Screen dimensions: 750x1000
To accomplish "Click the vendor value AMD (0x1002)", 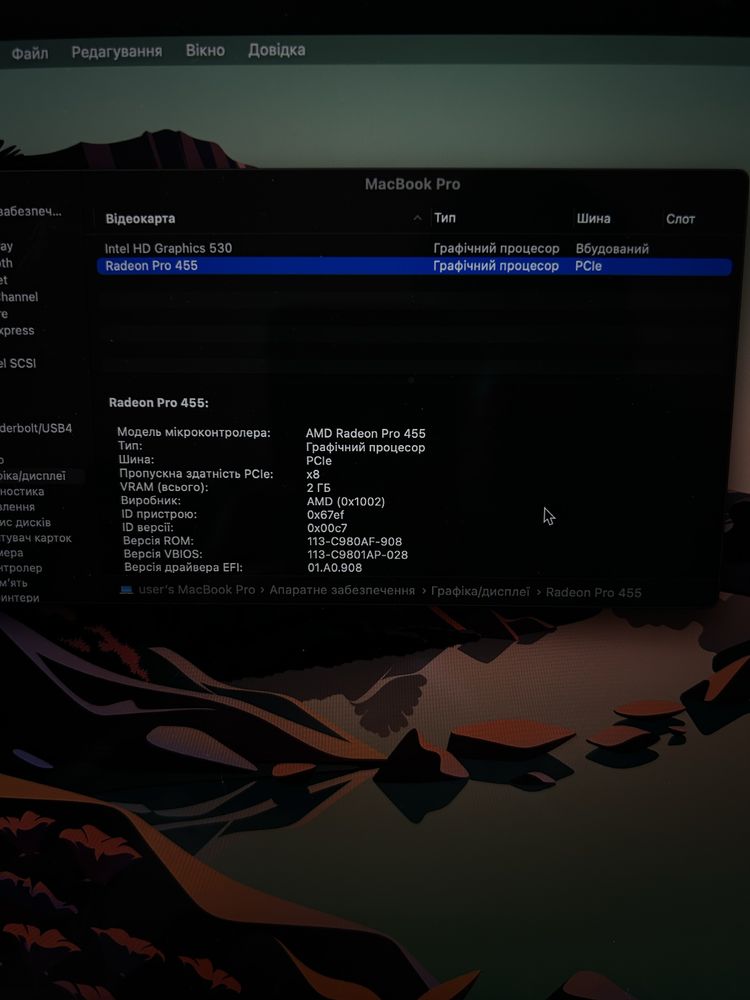I will [346, 502].
